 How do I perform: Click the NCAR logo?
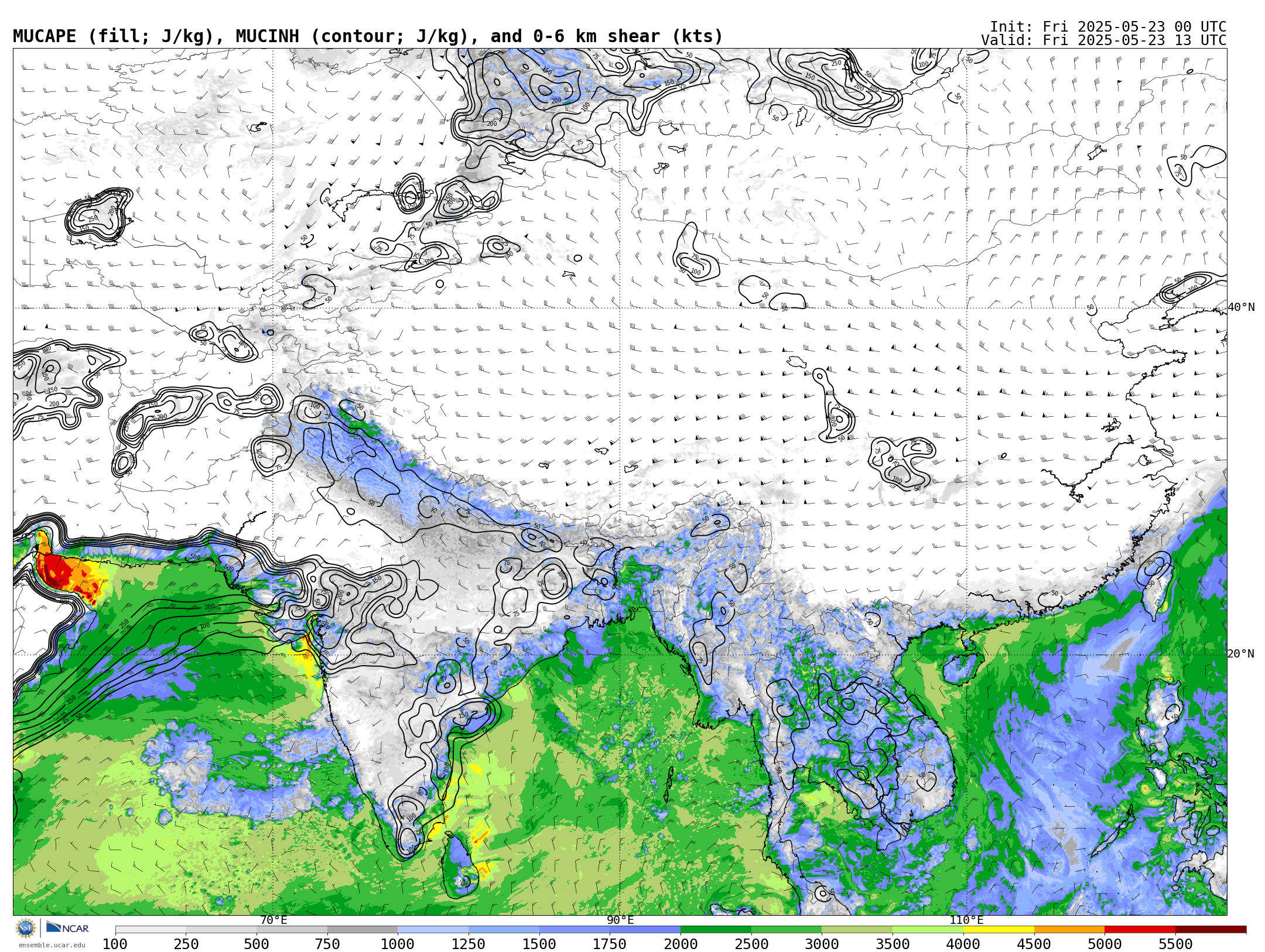[x=67, y=927]
